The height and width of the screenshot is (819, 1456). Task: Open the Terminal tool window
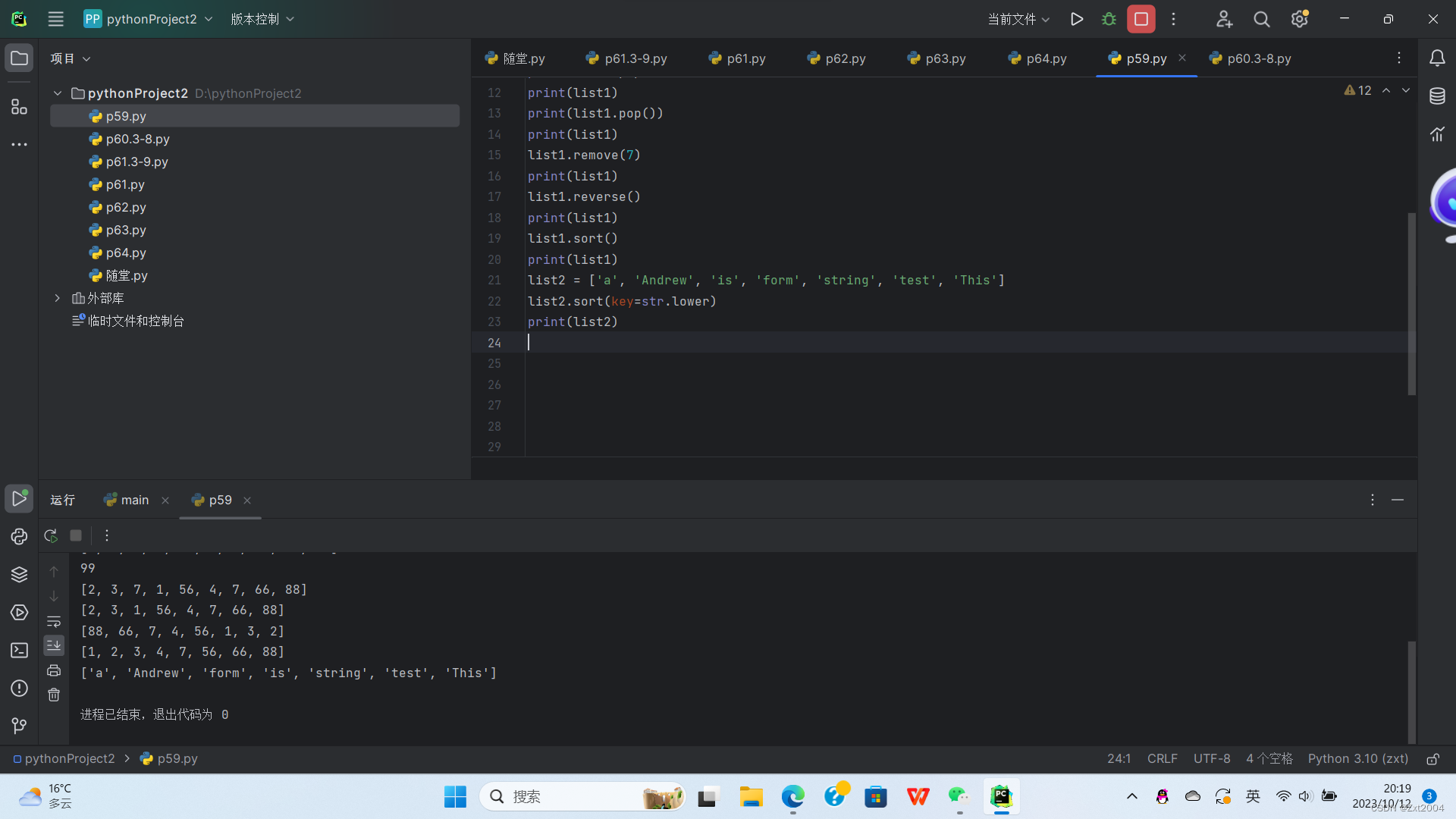tap(19, 650)
